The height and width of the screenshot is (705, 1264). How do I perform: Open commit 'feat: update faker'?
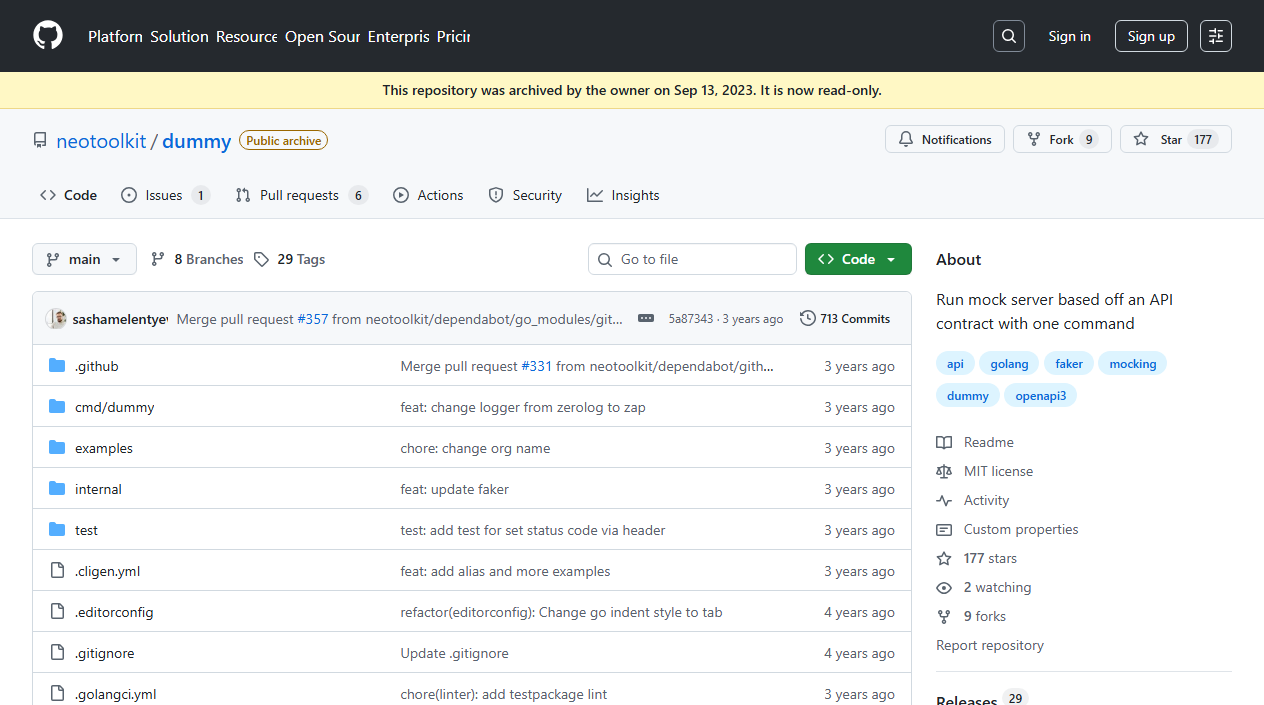(455, 489)
